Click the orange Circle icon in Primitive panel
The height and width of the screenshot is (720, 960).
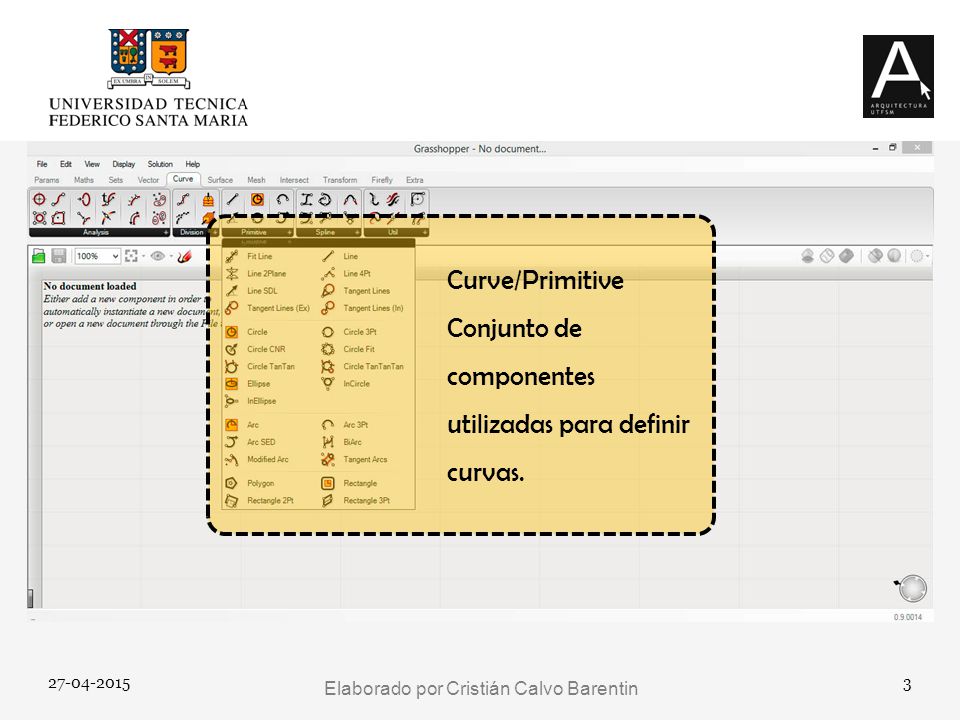pos(258,199)
